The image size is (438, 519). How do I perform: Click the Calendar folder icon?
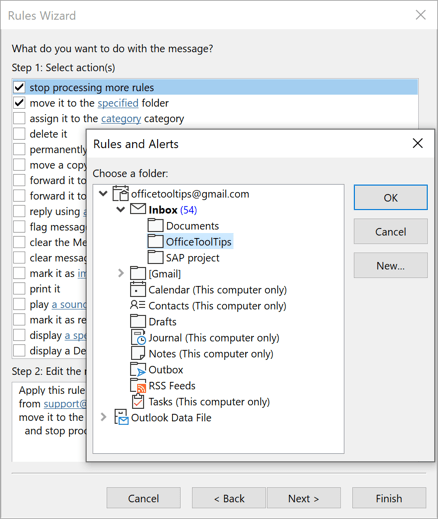(x=138, y=289)
